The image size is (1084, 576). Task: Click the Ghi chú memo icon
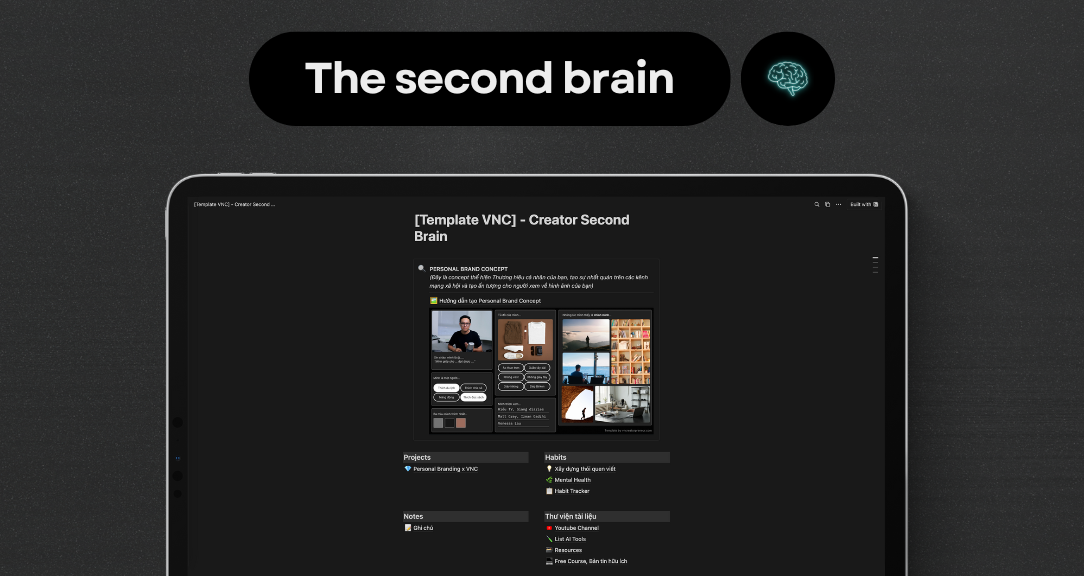[x=408, y=528]
